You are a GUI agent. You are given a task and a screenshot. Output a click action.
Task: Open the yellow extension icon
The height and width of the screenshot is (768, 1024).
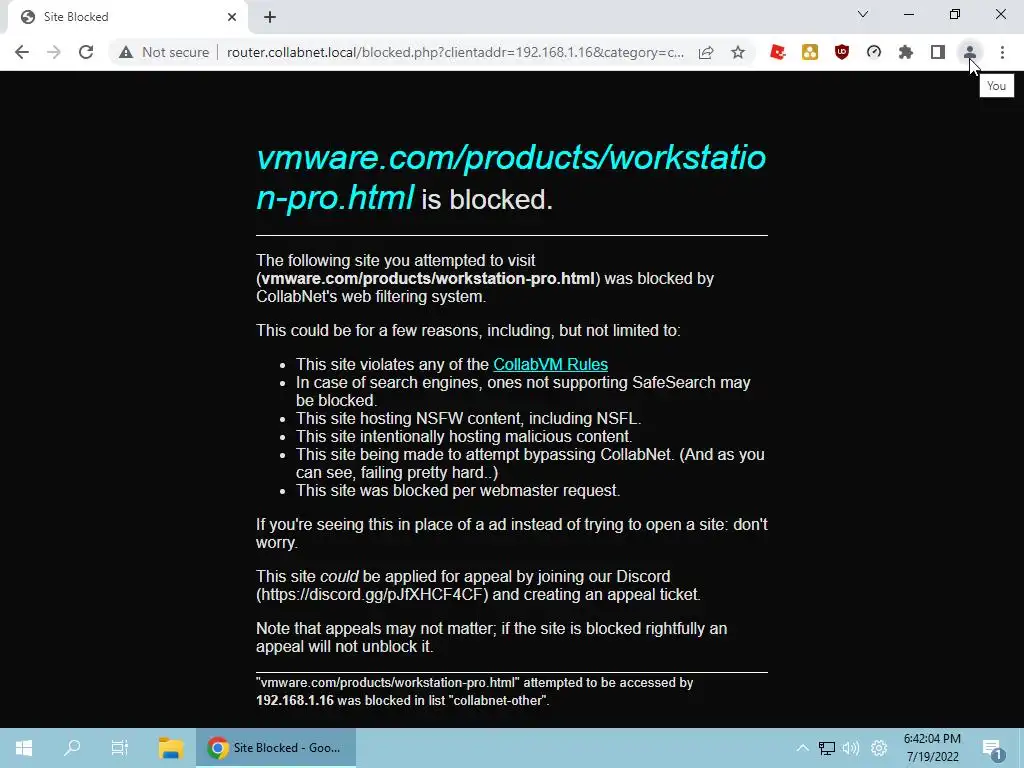(x=810, y=52)
